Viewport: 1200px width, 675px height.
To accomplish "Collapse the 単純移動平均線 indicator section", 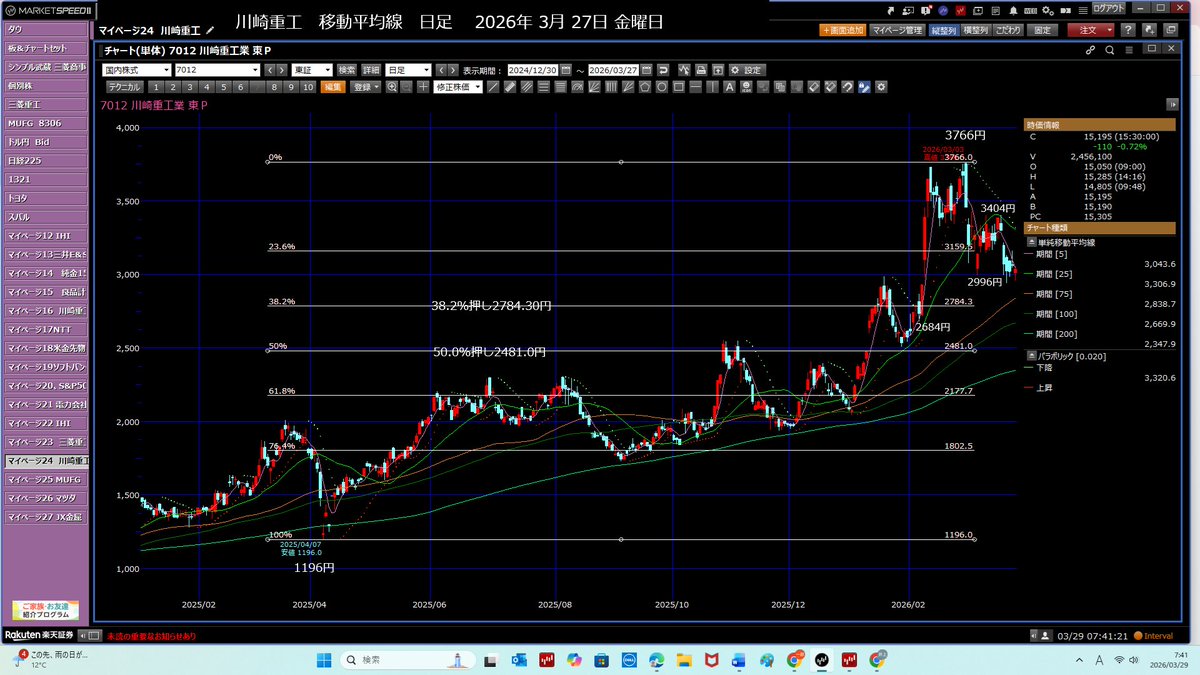I will (1031, 242).
